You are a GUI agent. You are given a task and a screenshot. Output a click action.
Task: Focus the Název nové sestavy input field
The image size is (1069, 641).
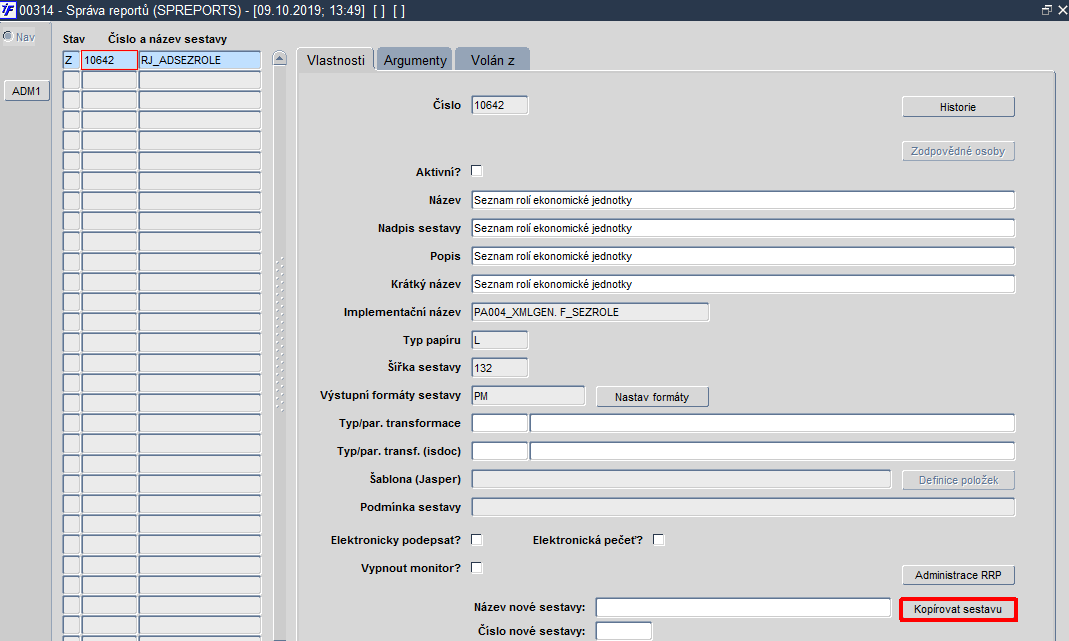click(x=743, y=608)
